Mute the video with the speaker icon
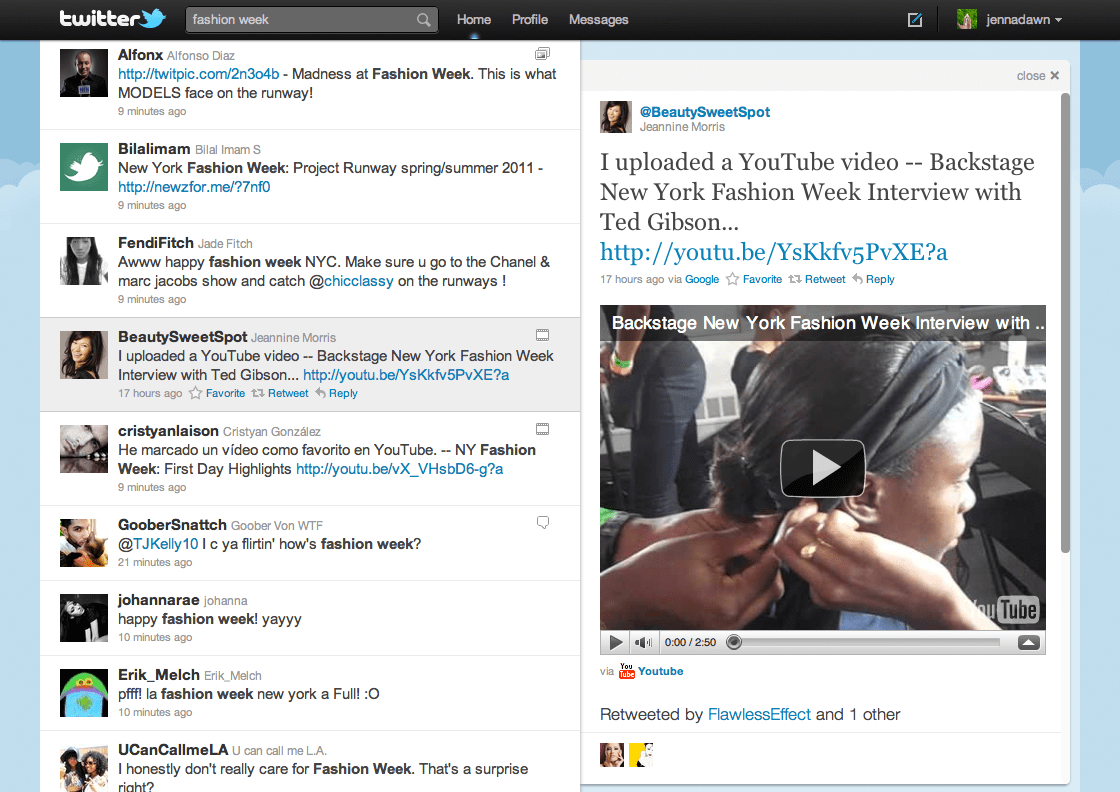Screen dimensions: 1120x792 pos(641,641)
